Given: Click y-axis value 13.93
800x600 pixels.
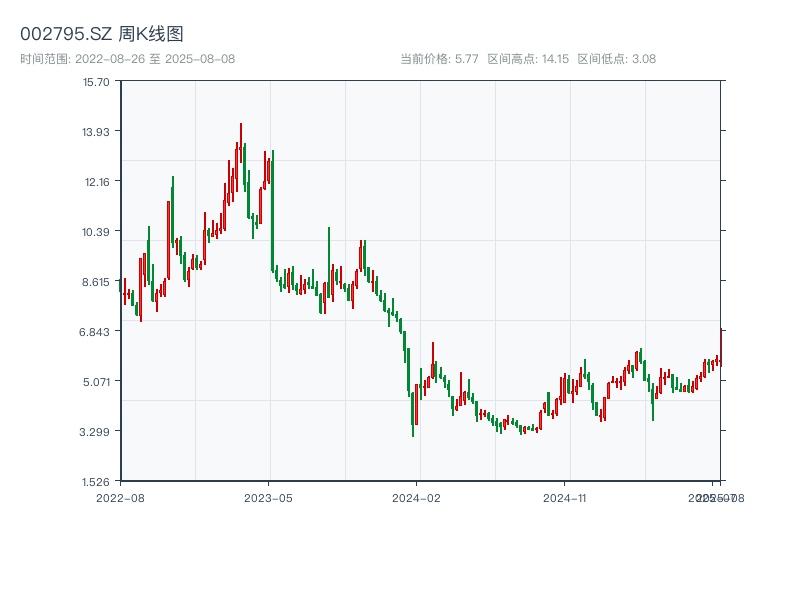Looking at the screenshot, I should (x=96, y=132).
